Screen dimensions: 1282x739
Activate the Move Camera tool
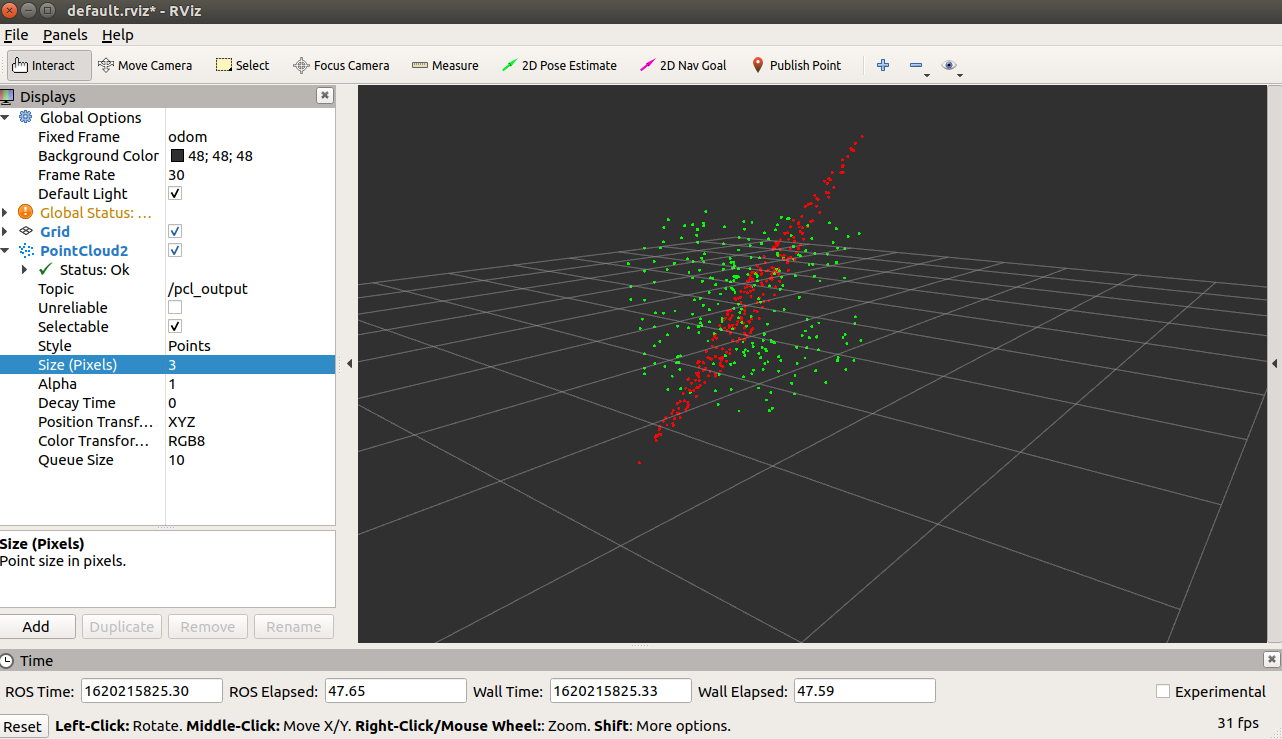coord(145,65)
